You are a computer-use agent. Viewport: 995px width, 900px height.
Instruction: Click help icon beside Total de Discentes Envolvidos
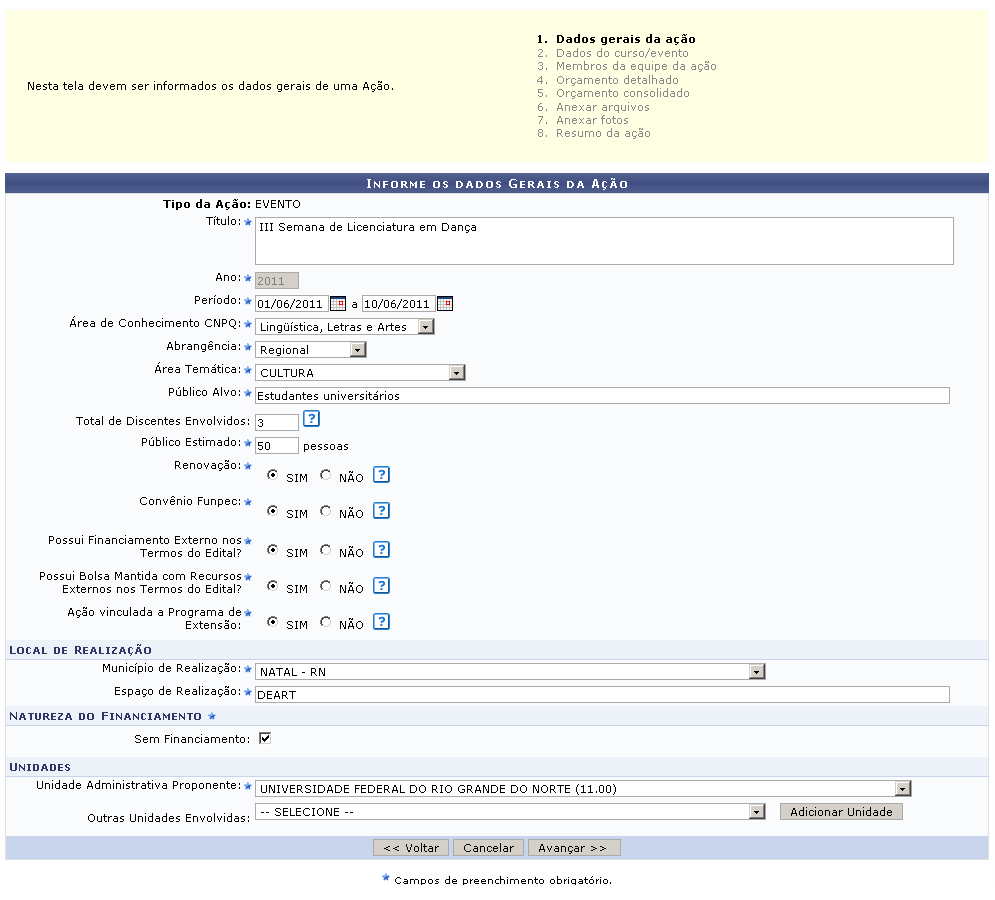point(311,419)
